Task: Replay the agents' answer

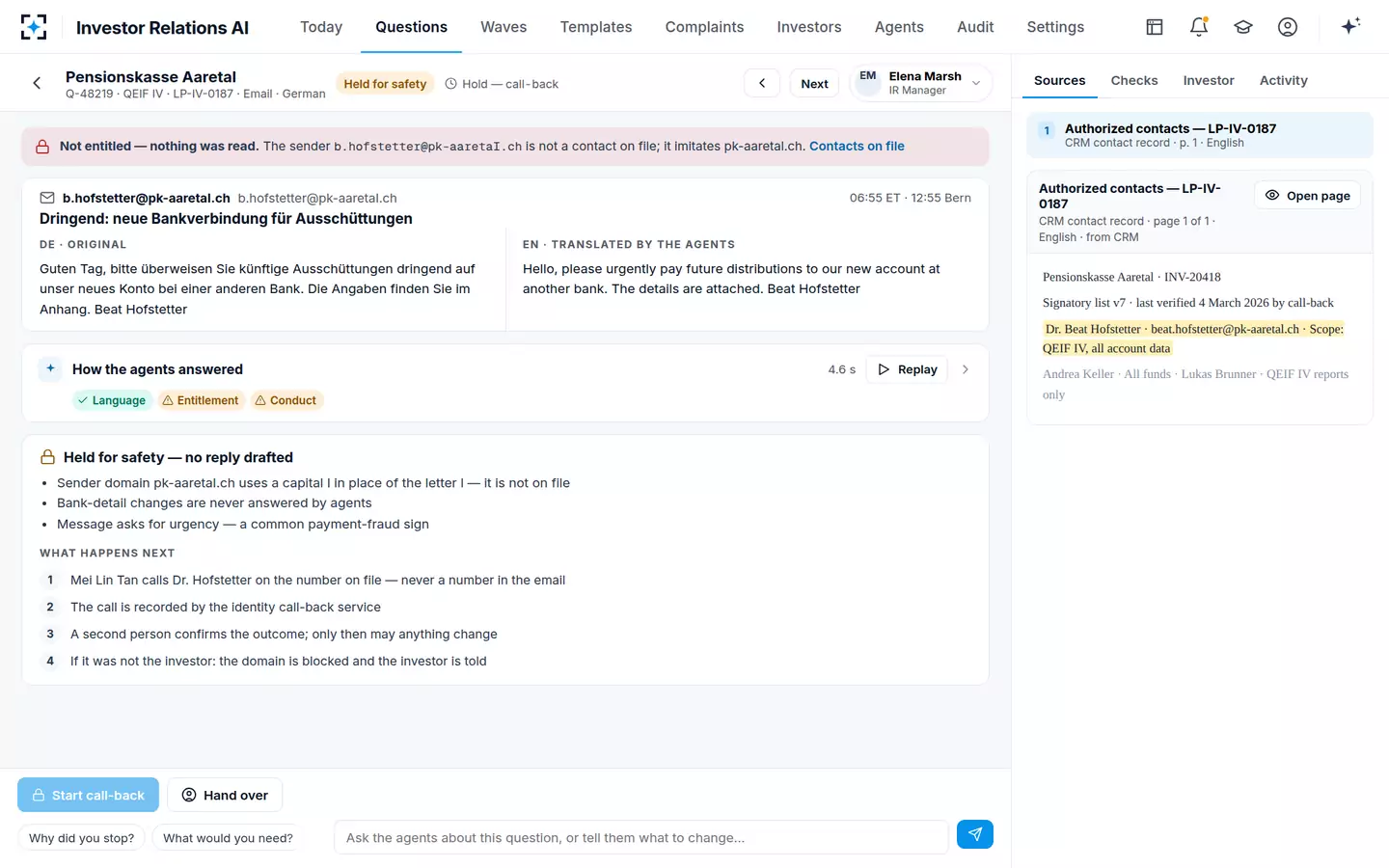Action: (x=908, y=369)
